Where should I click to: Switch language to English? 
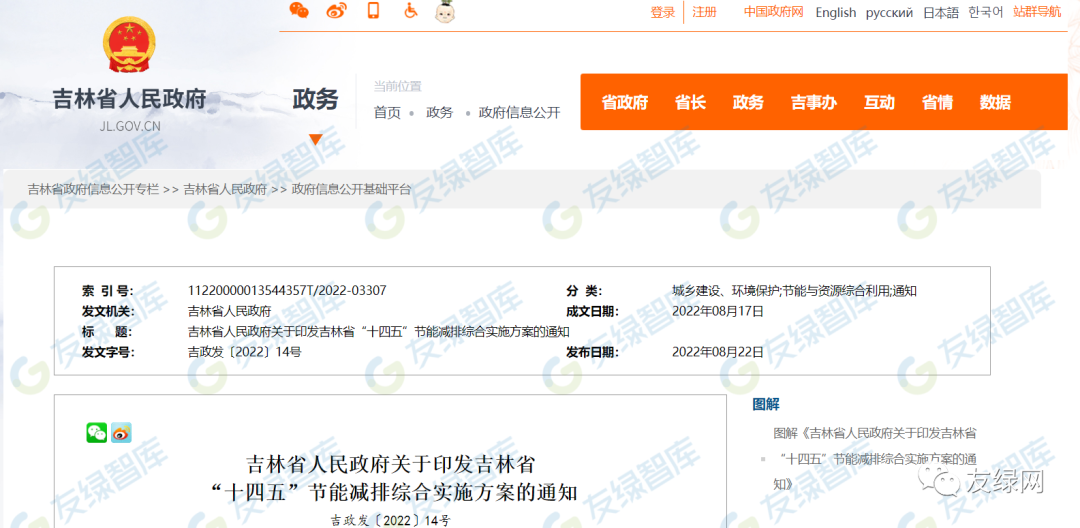pyautogui.click(x=835, y=12)
